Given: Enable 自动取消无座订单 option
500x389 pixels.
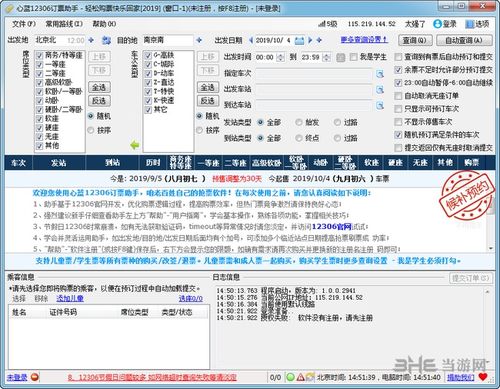Looking at the screenshot, I should point(398,96).
